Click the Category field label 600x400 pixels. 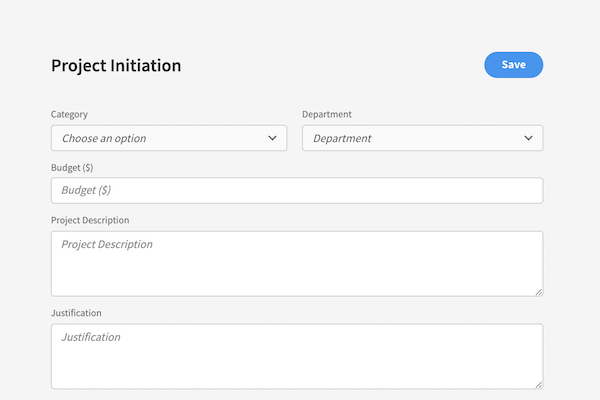(69, 115)
